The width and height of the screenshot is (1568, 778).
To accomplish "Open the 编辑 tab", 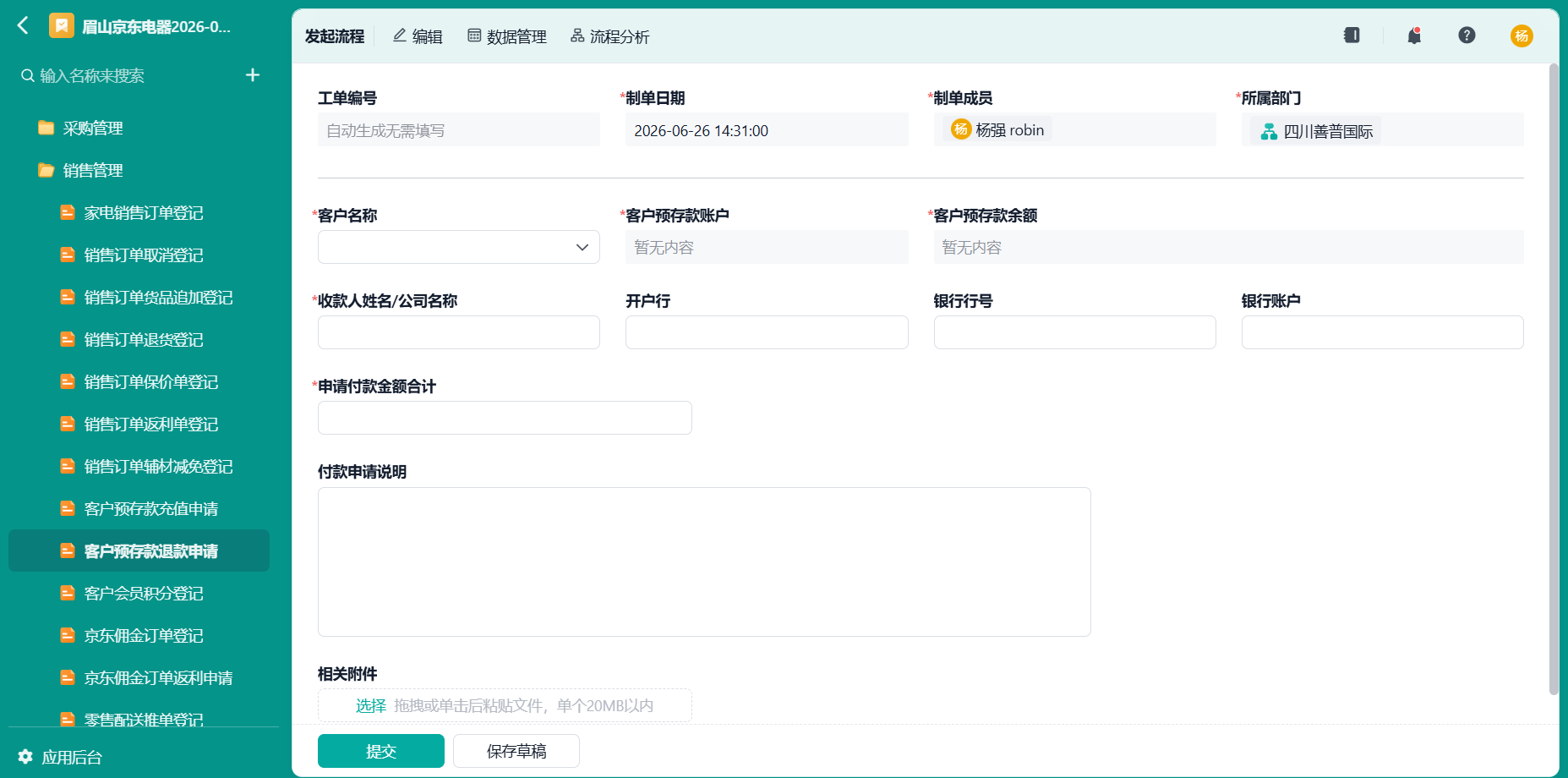I will pyautogui.click(x=418, y=36).
